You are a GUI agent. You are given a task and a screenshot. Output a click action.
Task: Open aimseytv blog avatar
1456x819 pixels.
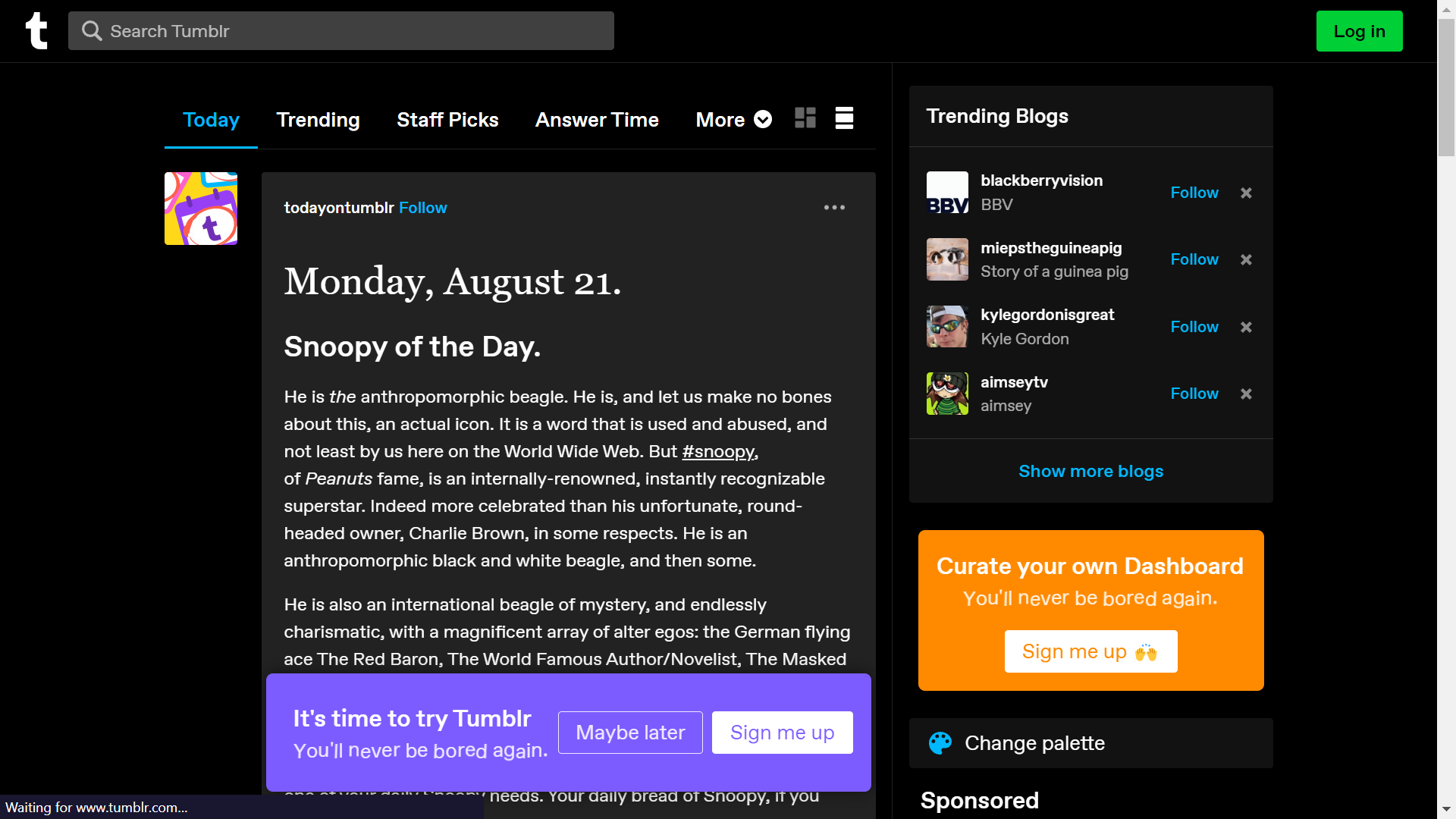(947, 394)
